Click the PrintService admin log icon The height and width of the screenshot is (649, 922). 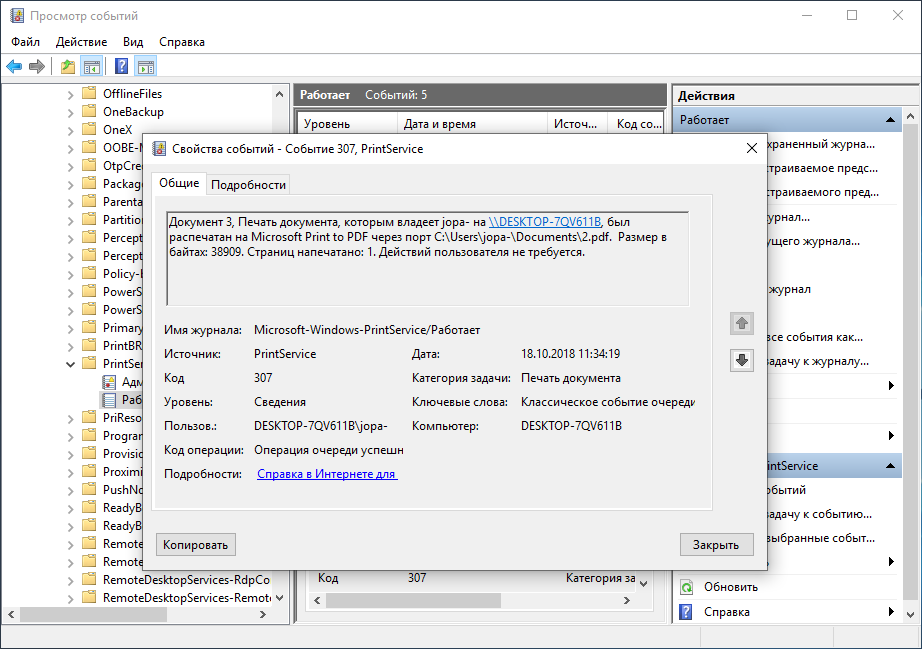tap(109, 382)
